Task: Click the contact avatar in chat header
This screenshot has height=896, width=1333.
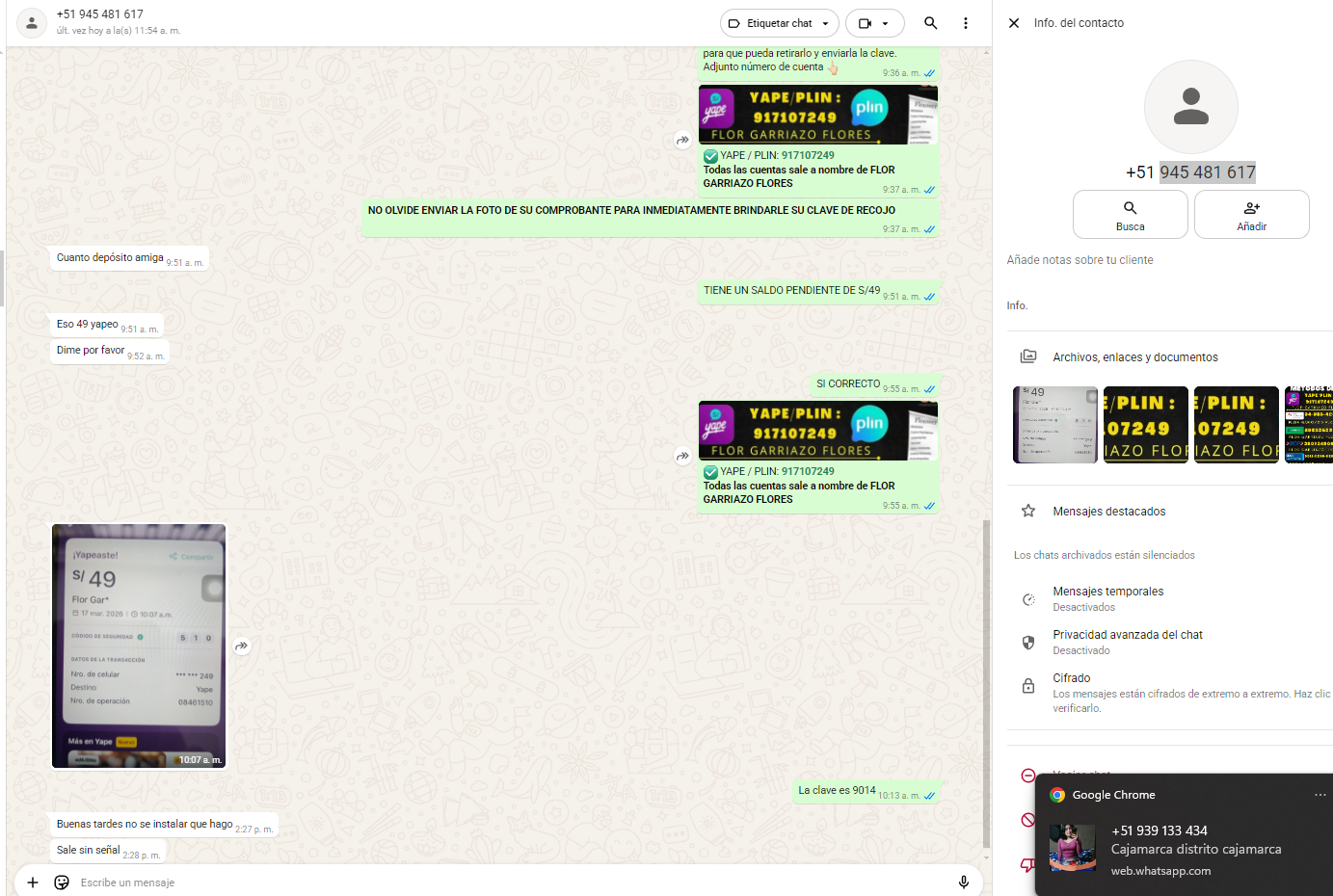Action: coord(32,23)
